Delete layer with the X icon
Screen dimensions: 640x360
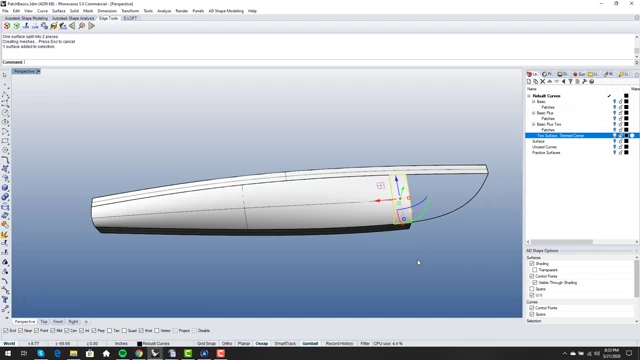pos(542,82)
